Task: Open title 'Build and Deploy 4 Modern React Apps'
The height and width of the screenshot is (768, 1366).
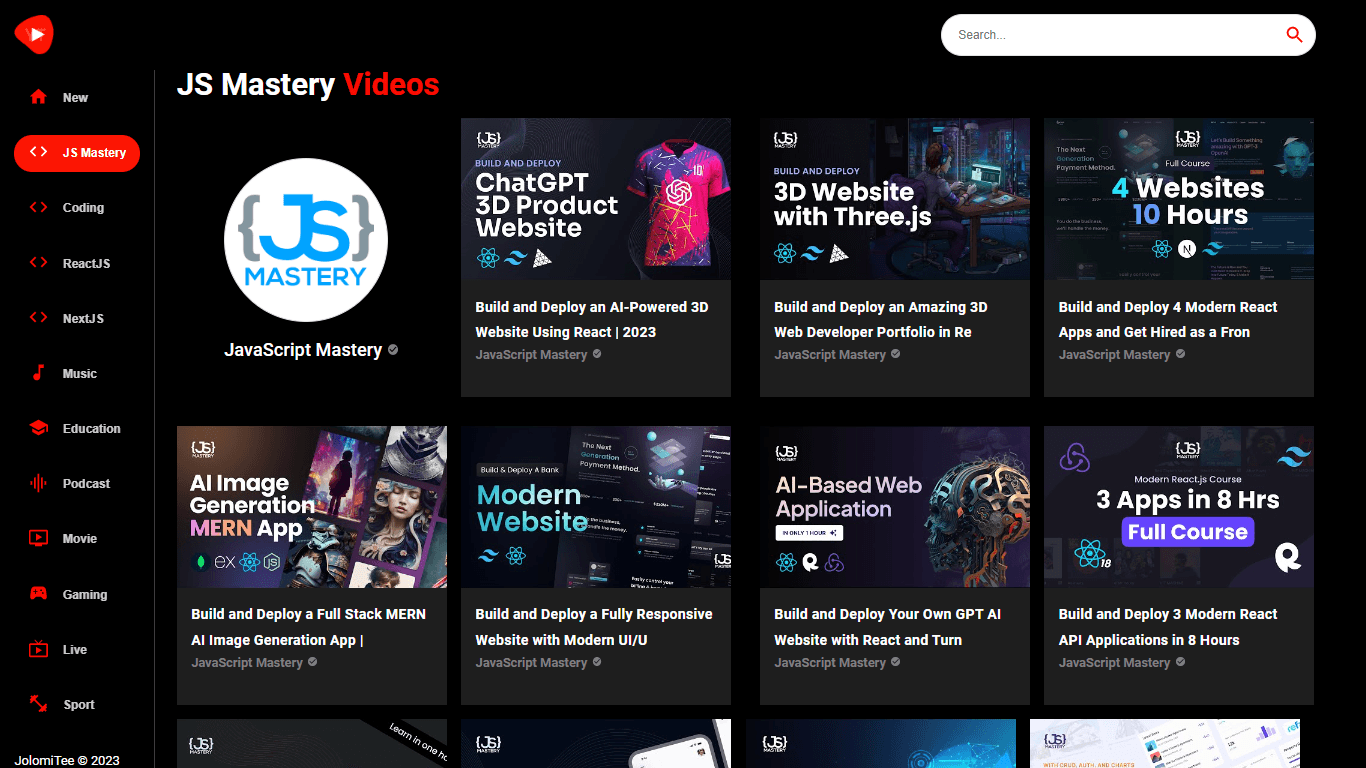Action: pyautogui.click(x=1168, y=319)
